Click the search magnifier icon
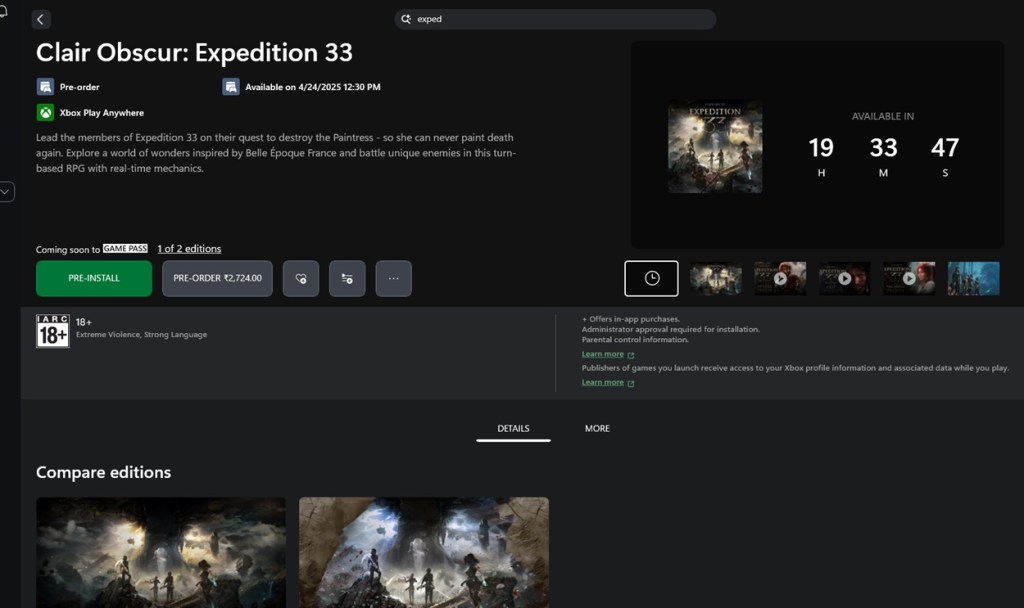 406,19
